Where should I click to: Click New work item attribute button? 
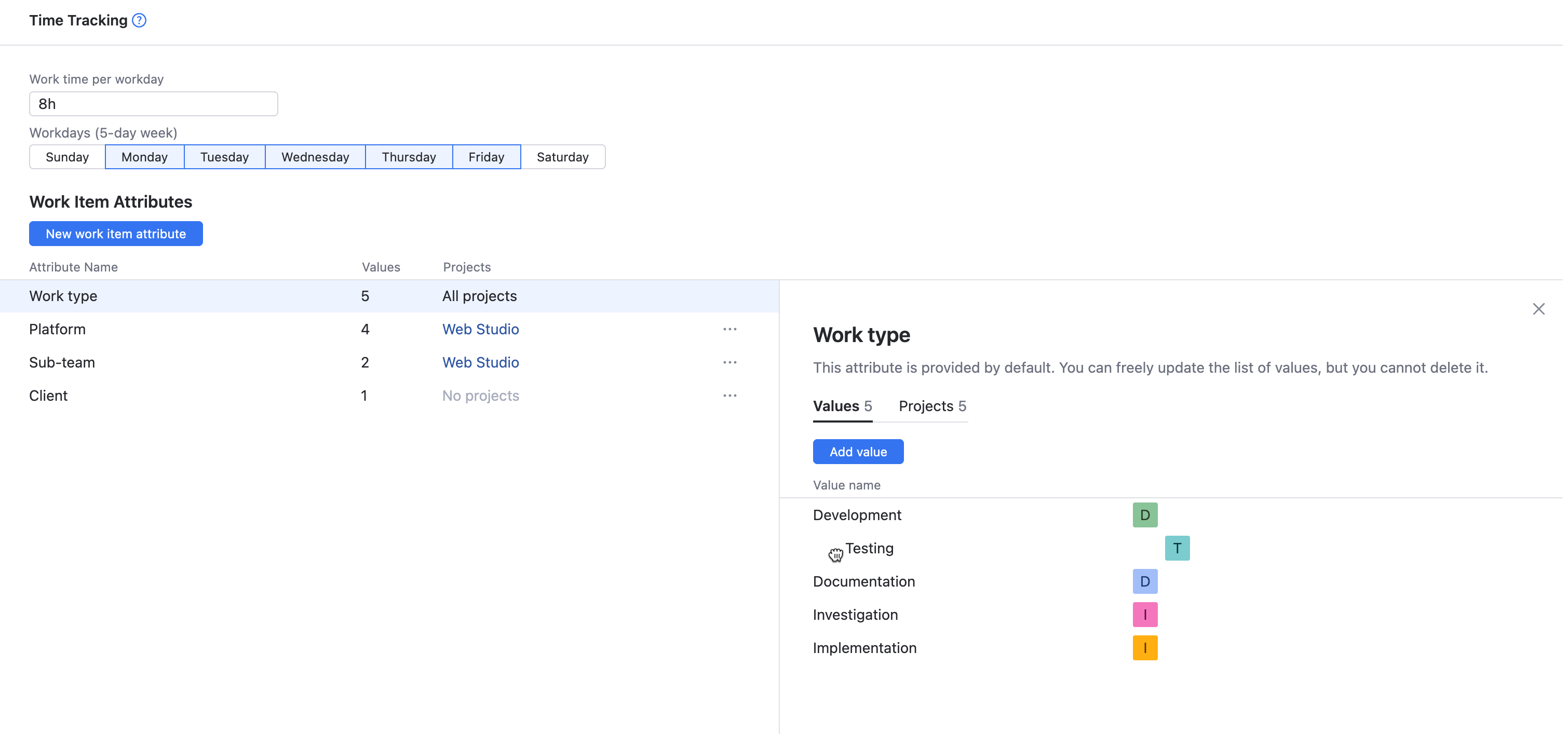[x=116, y=234]
